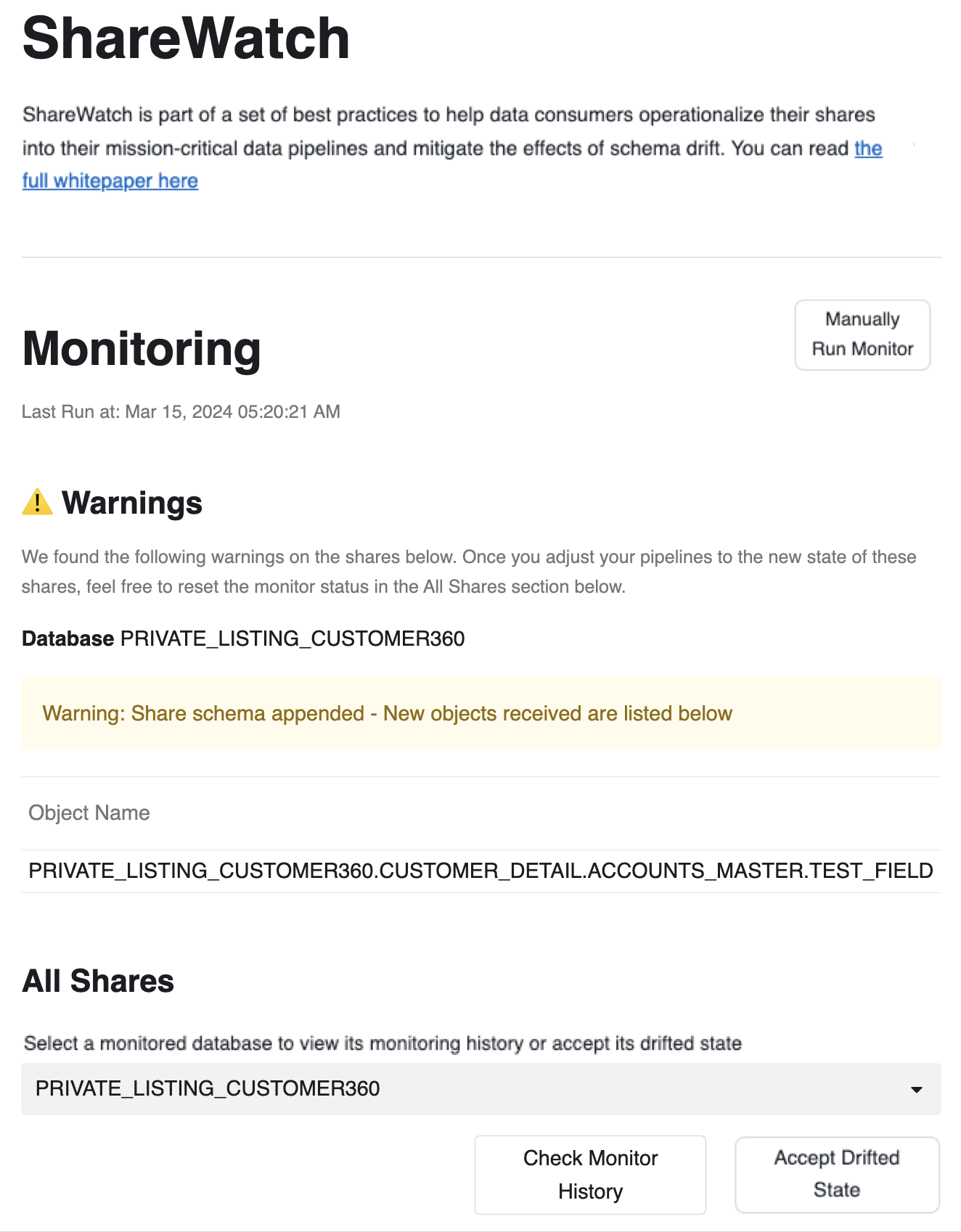Image resolution: width=961 pixels, height=1232 pixels.
Task: Click the yellow warning triangle icon
Action: point(37,502)
